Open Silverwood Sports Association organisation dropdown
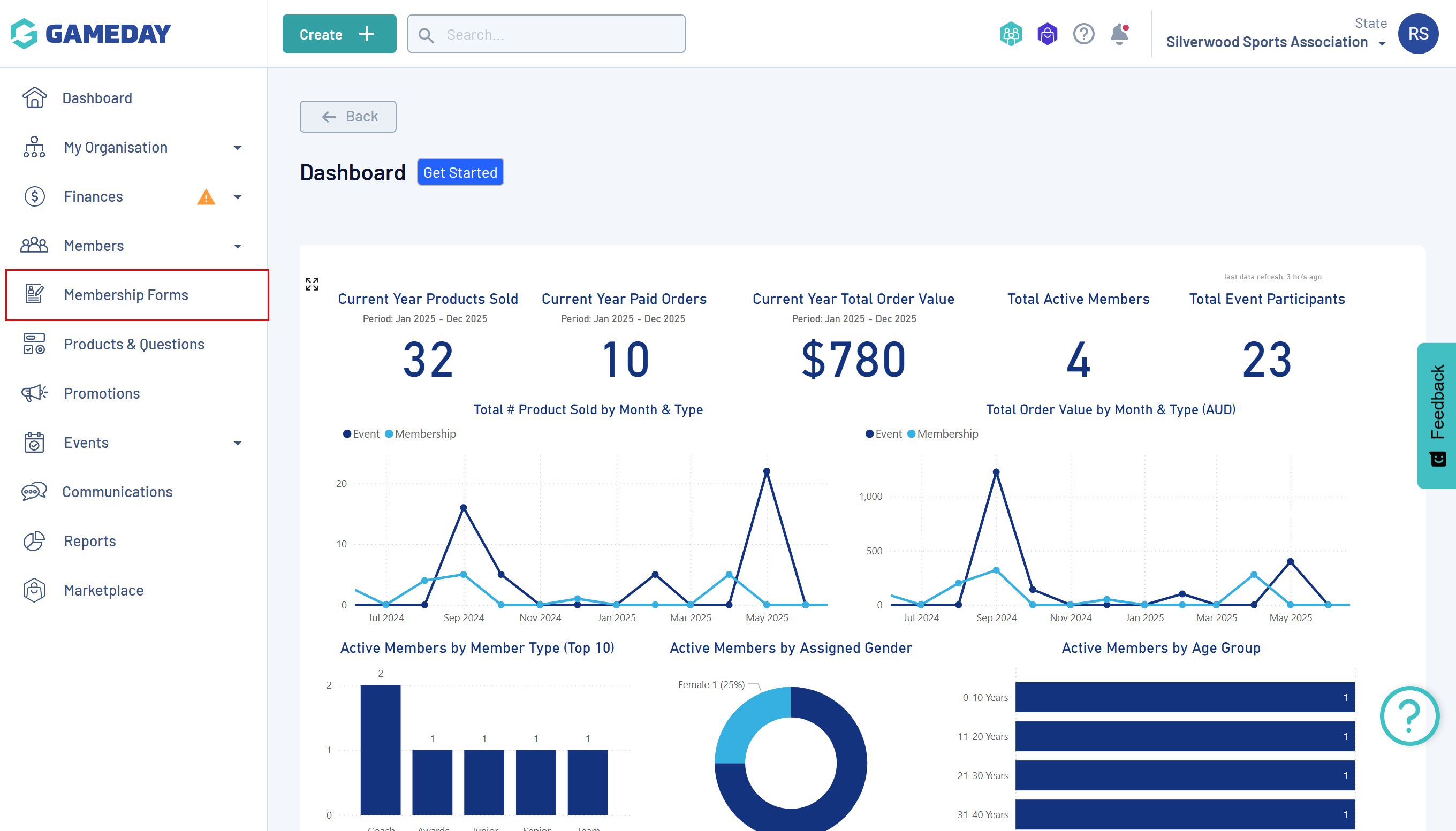 tap(1275, 42)
